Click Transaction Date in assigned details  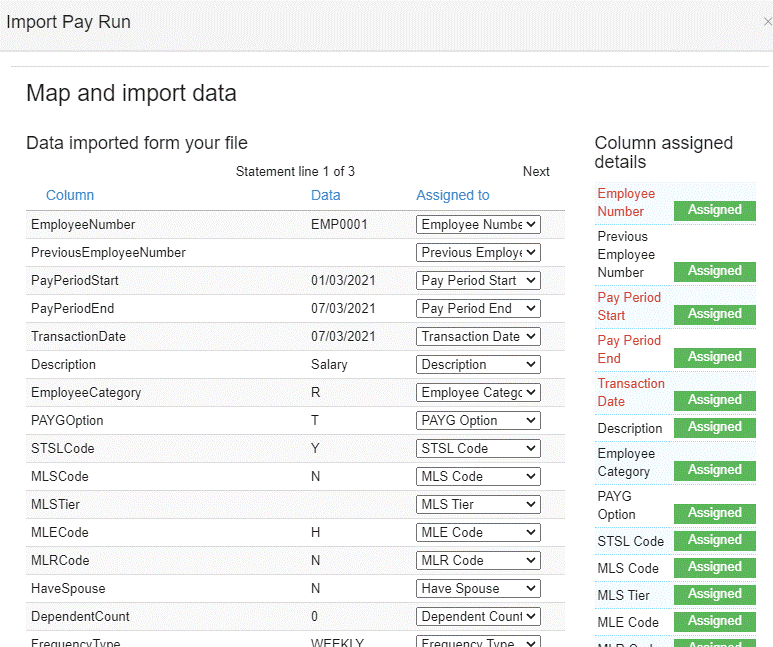pyautogui.click(x=631, y=393)
